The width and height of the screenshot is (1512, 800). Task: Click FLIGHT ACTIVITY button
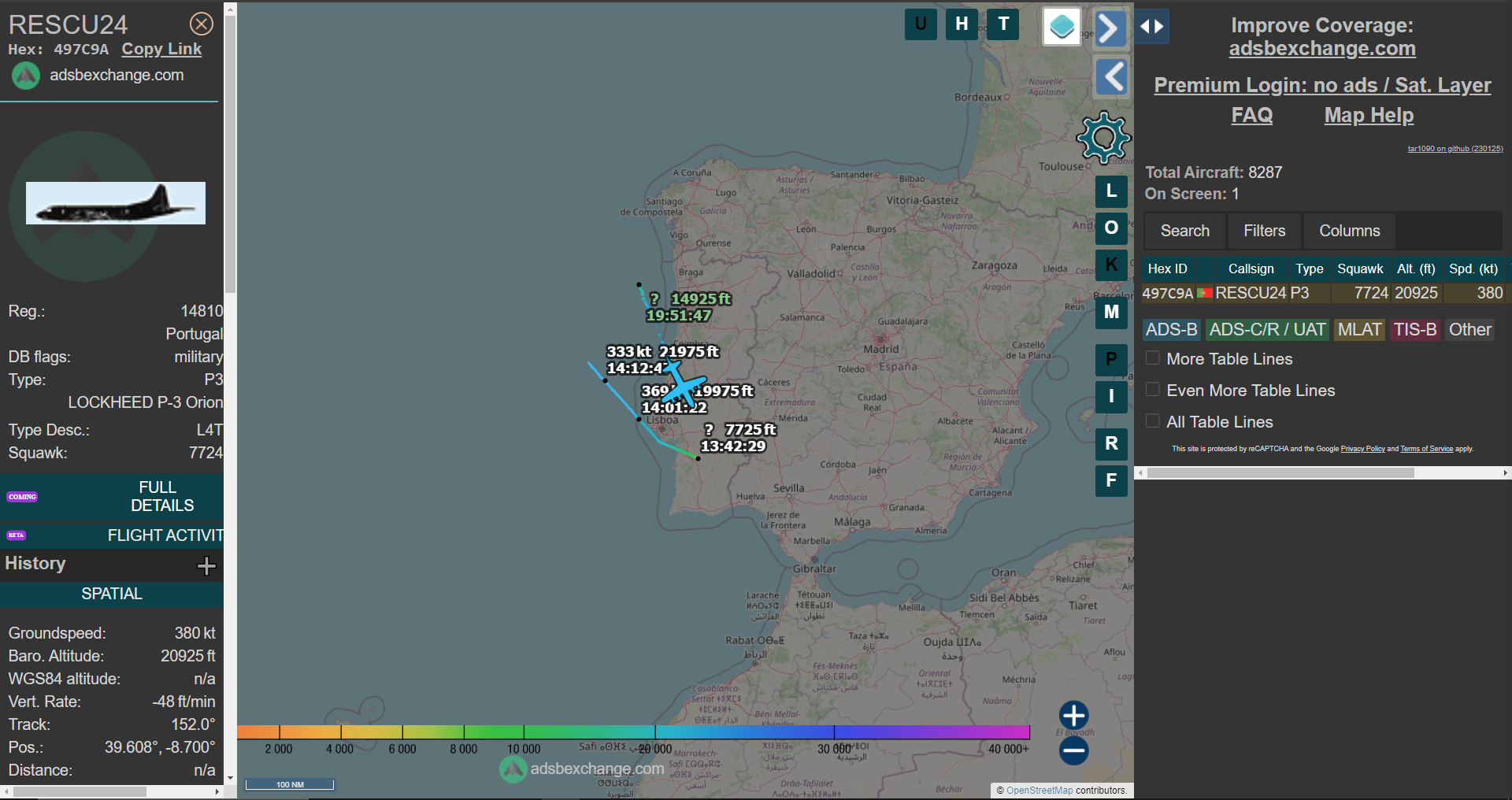112,535
